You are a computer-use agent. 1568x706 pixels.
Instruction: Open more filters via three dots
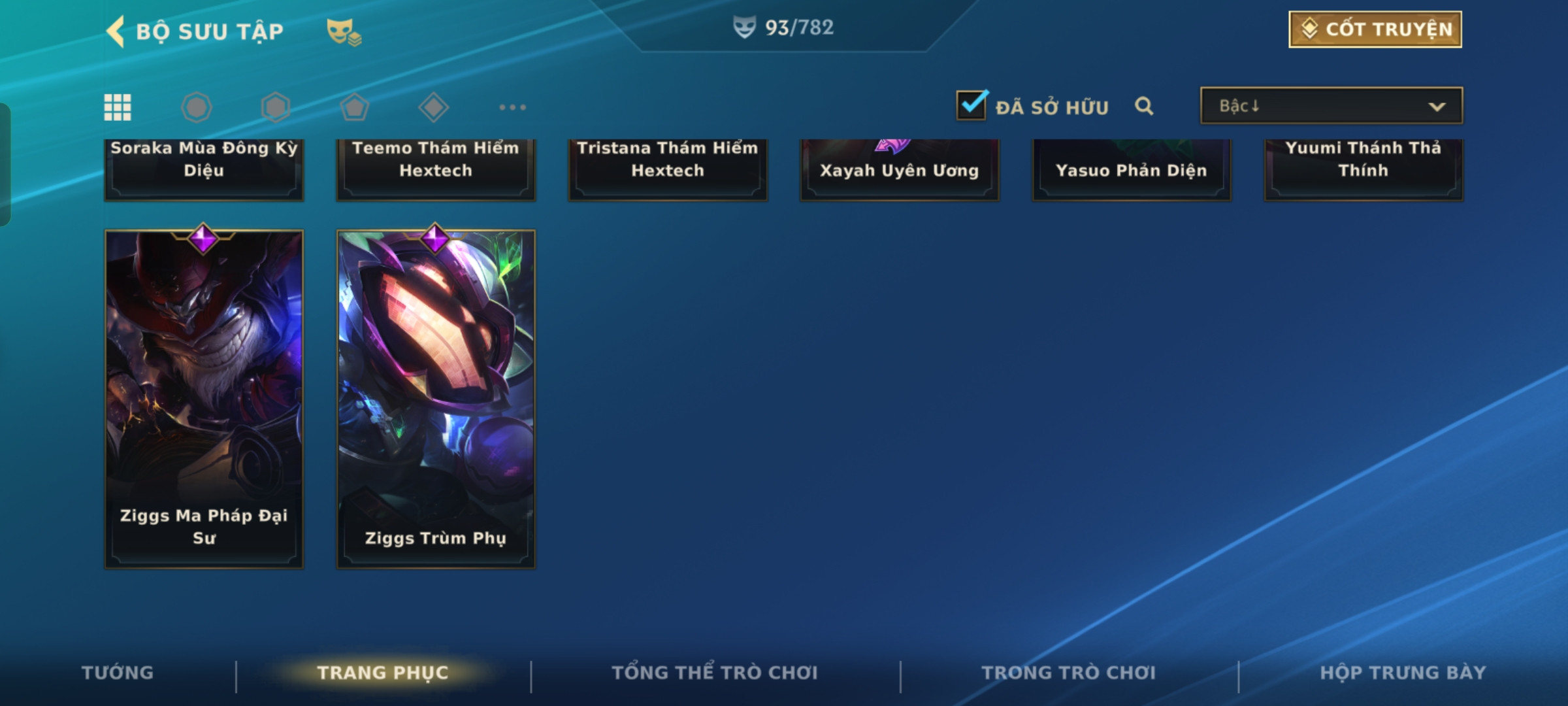pos(513,107)
